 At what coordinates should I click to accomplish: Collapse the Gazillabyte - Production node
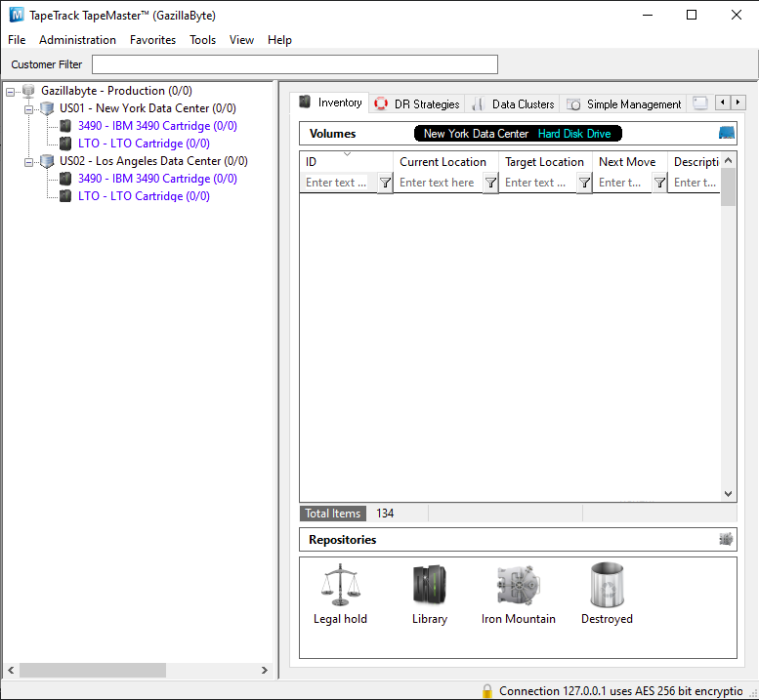(x=10, y=91)
